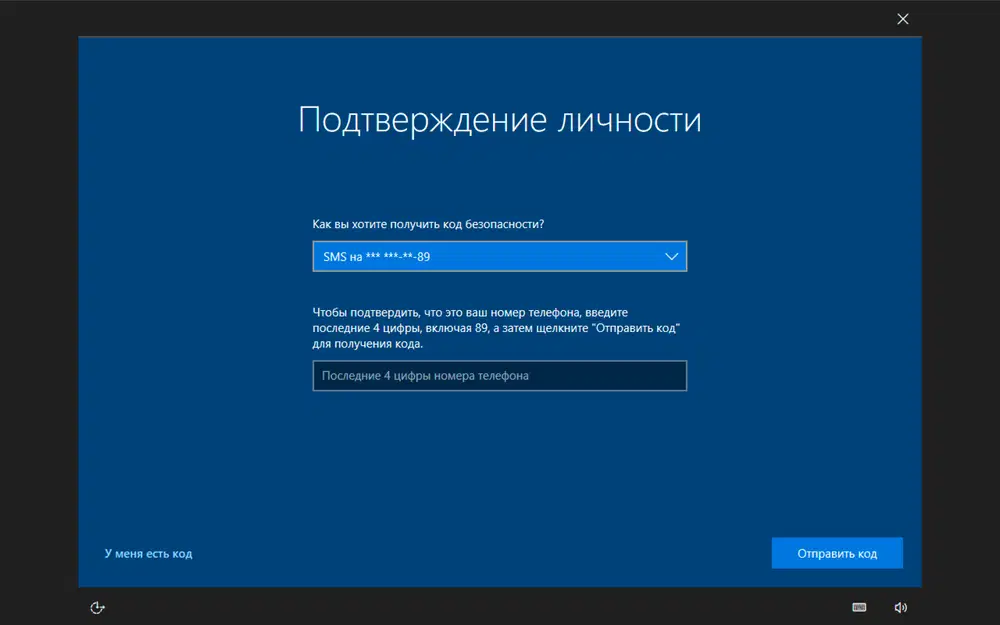Image resolution: width=1000 pixels, height=625 pixels.
Task: Click the 'Подтверждение личности' heading
Action: (x=500, y=118)
